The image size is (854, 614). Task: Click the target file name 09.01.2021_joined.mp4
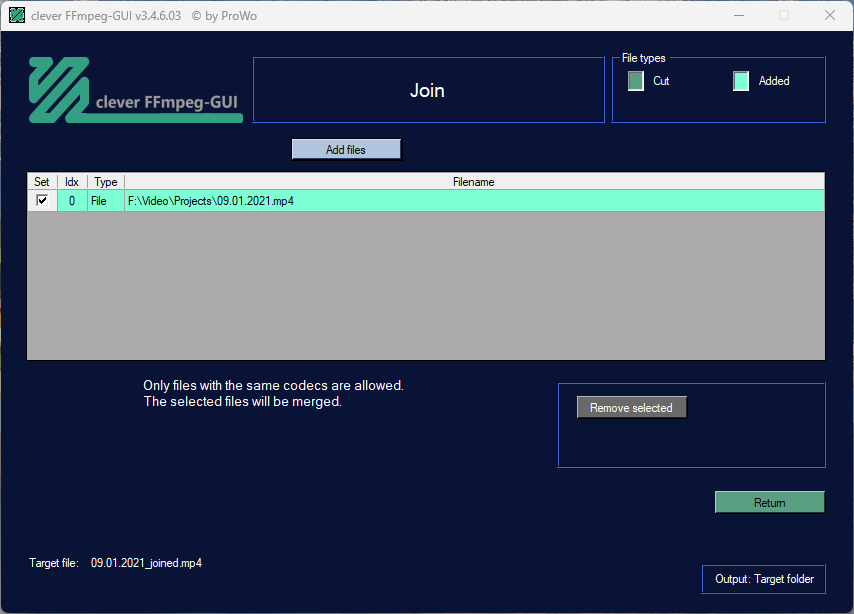click(147, 563)
